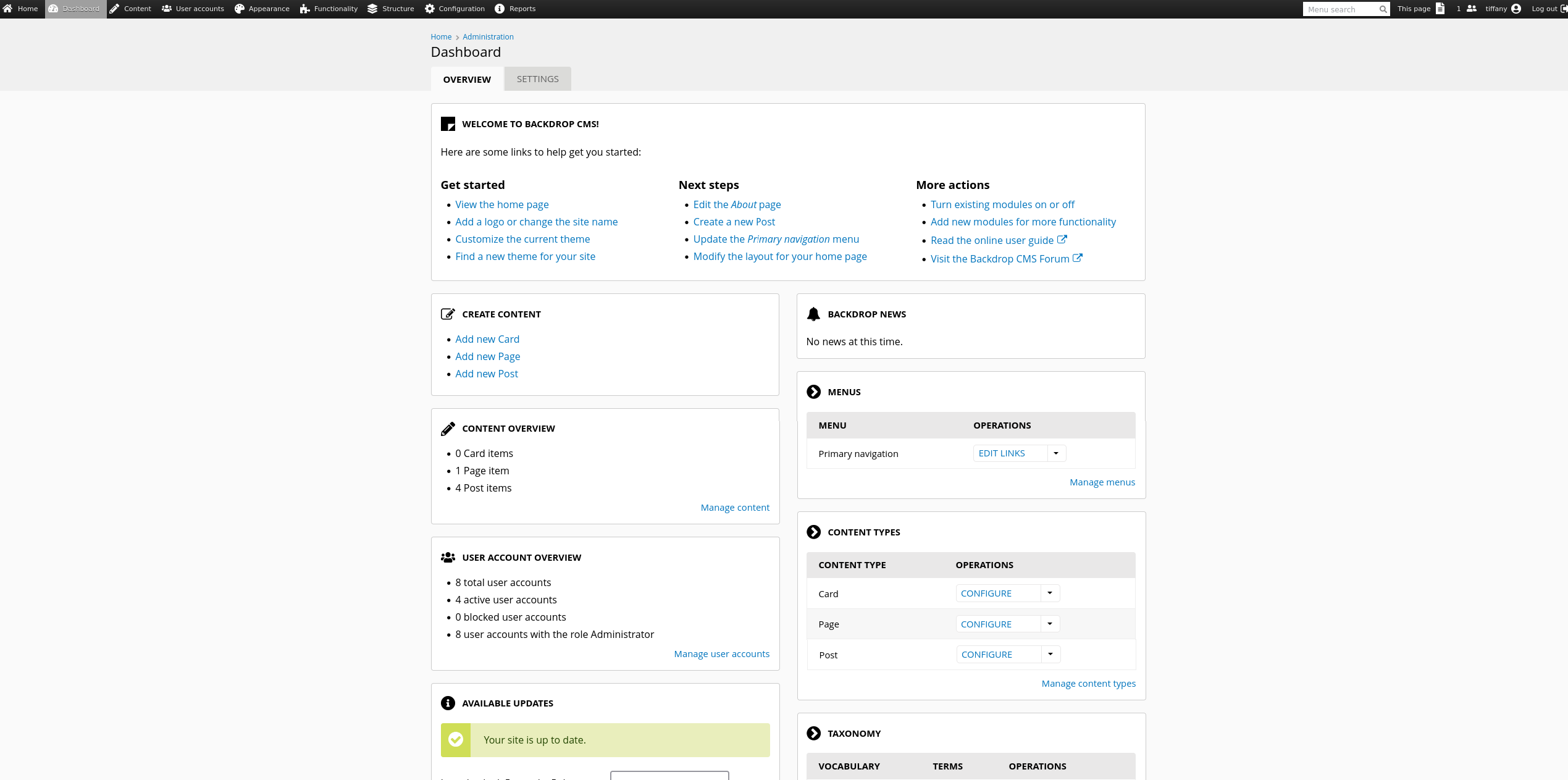Open dropdown arrow beside Card Configure

1050,593
